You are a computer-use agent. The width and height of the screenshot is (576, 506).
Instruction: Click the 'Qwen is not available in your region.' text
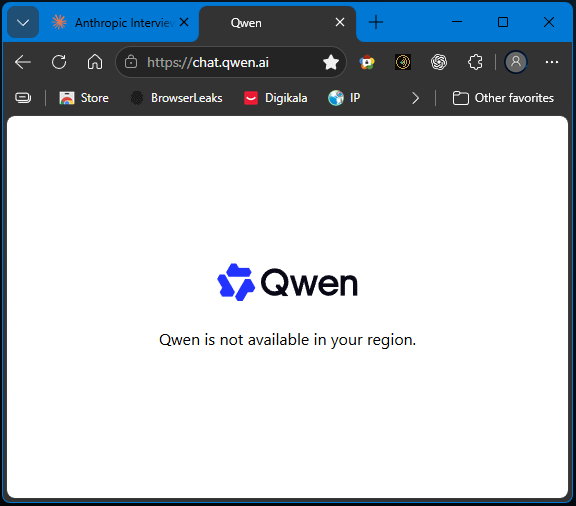pyautogui.click(x=287, y=340)
